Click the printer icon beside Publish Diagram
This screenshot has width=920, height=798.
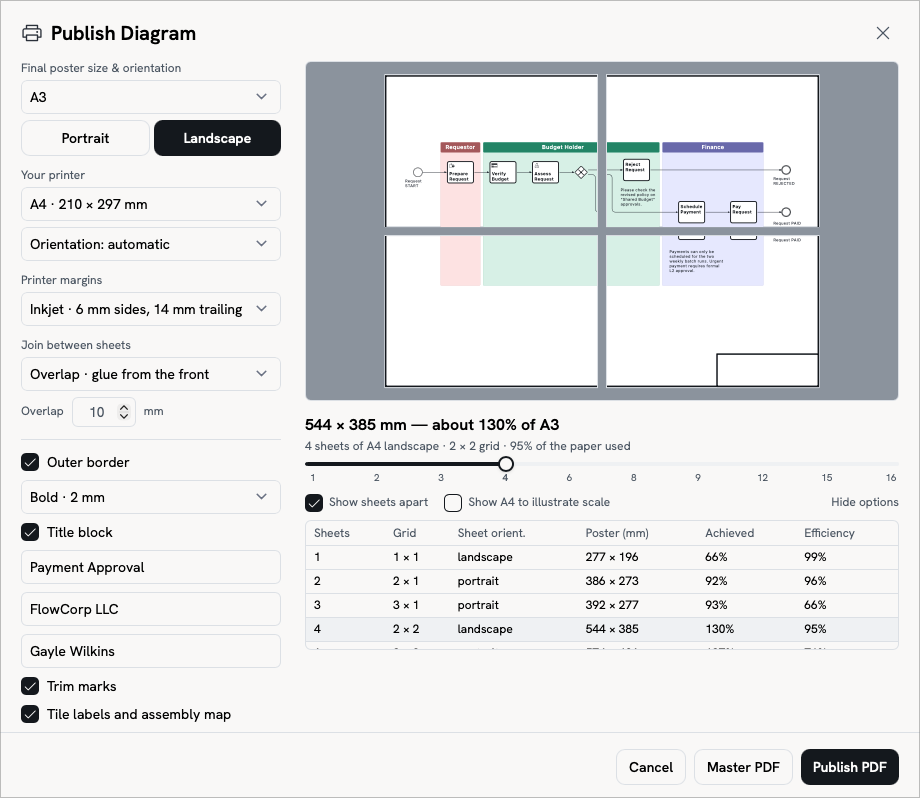tap(32, 33)
